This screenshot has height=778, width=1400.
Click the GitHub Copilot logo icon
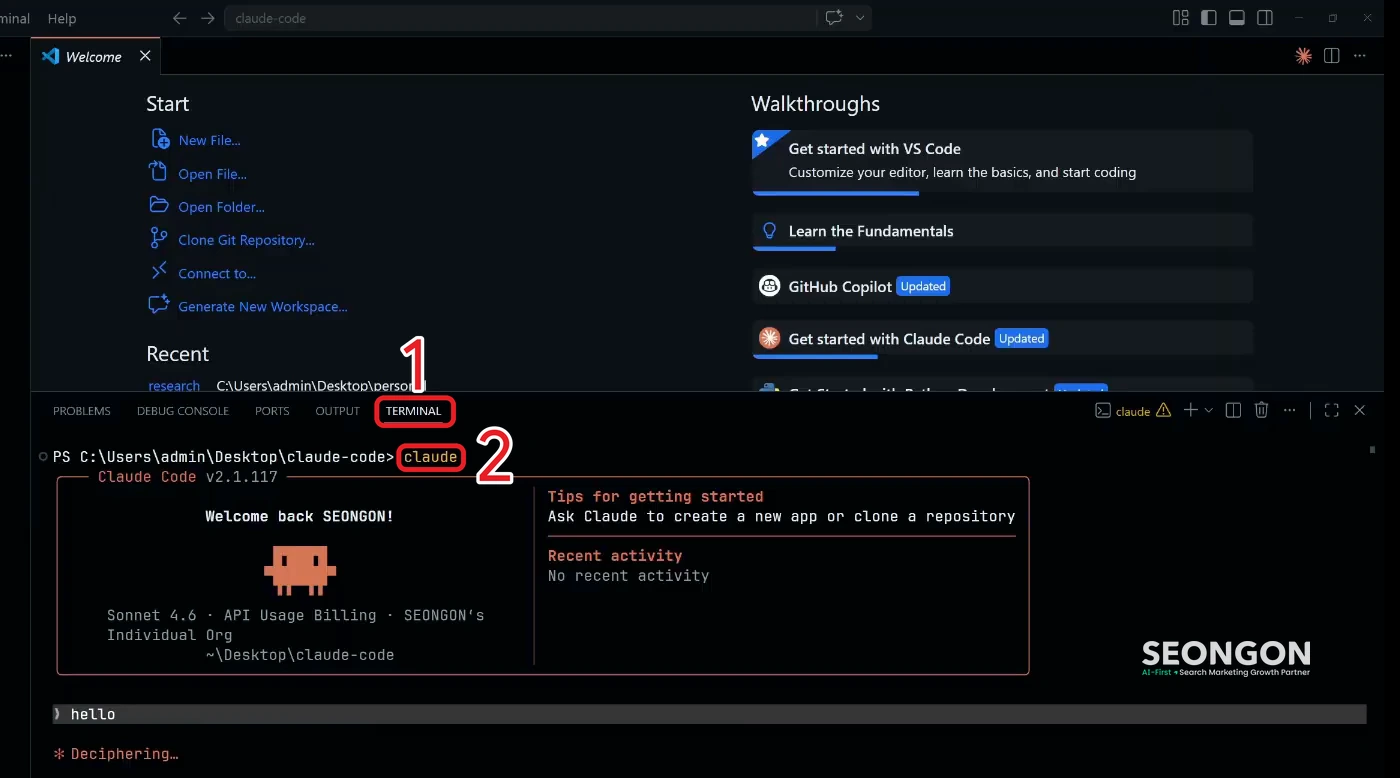(769, 286)
